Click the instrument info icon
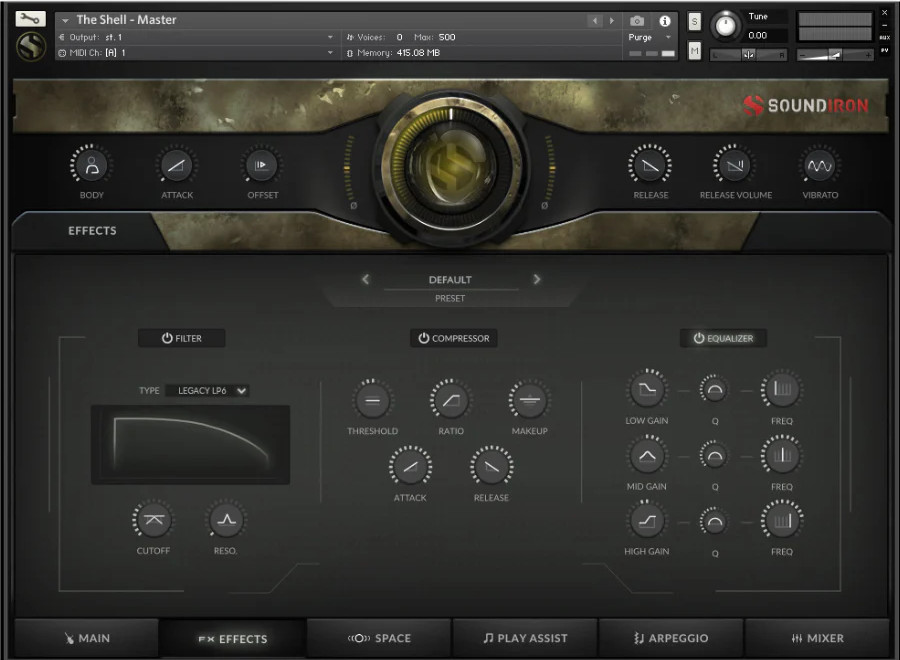Screen dimensions: 900x660 click(665, 20)
